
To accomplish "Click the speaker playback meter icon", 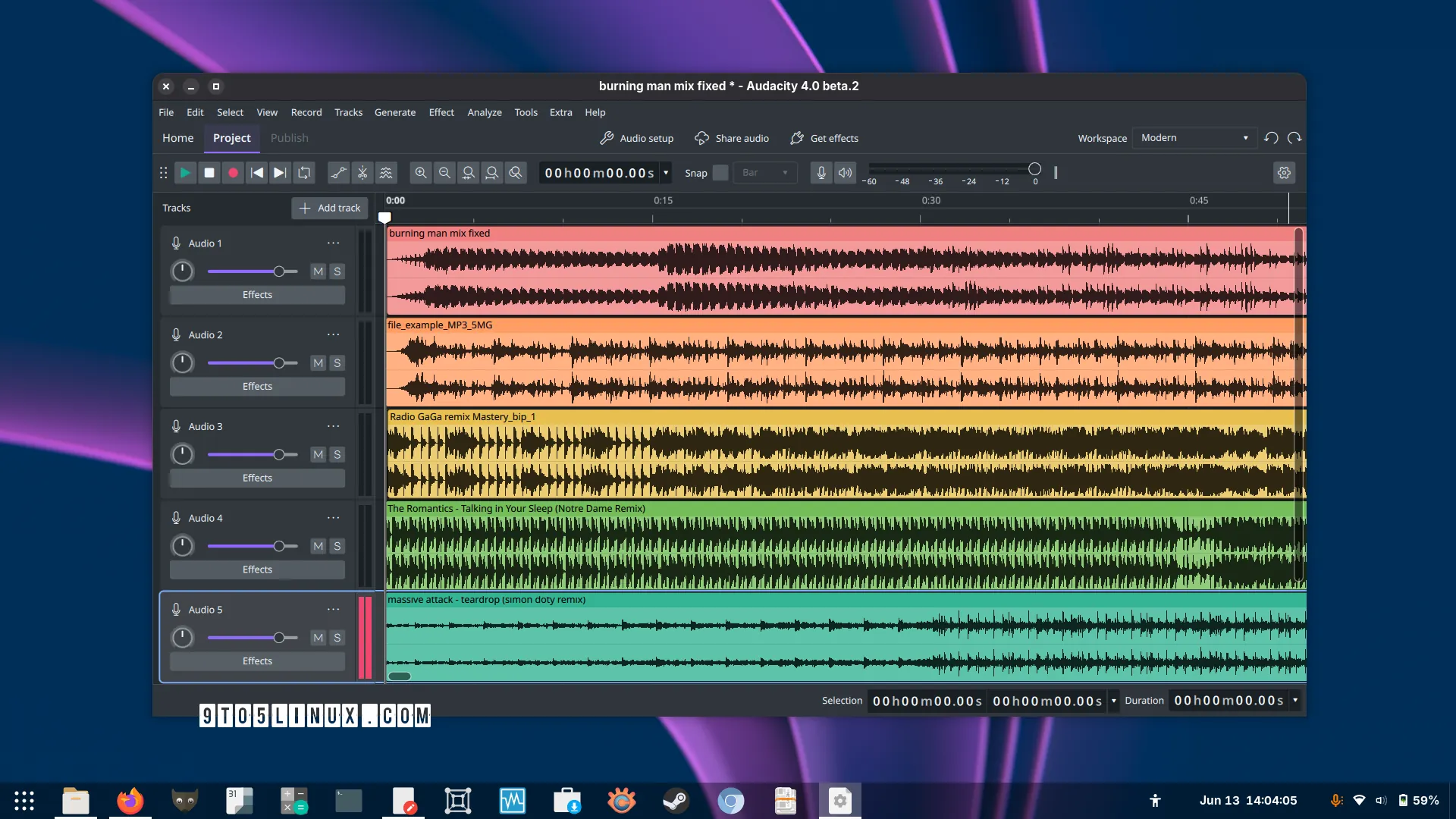I will 845,173.
